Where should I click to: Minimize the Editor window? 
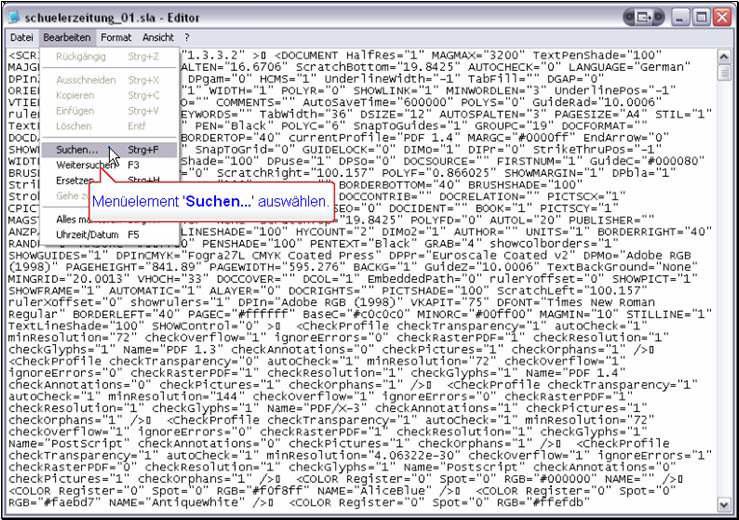[x=678, y=16]
